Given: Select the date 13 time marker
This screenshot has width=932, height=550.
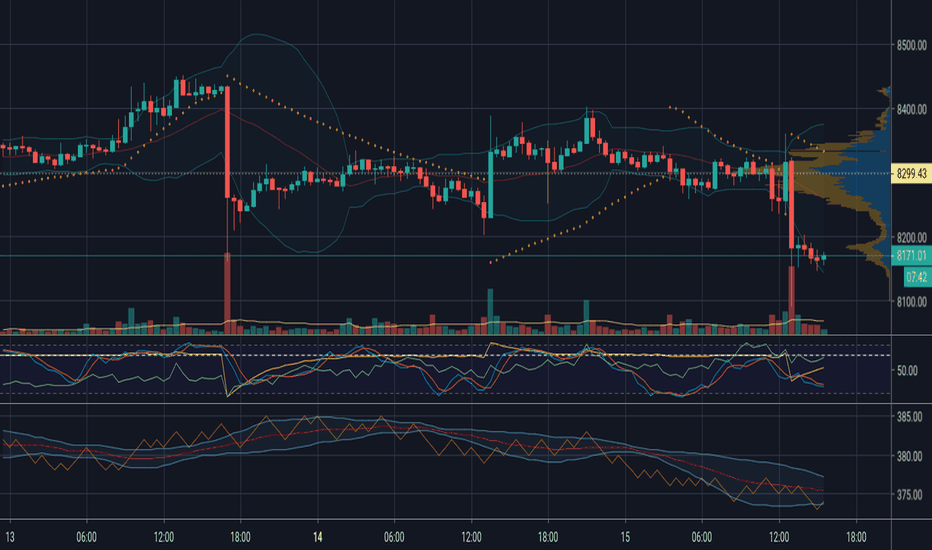Looking at the screenshot, I should 10,538.
